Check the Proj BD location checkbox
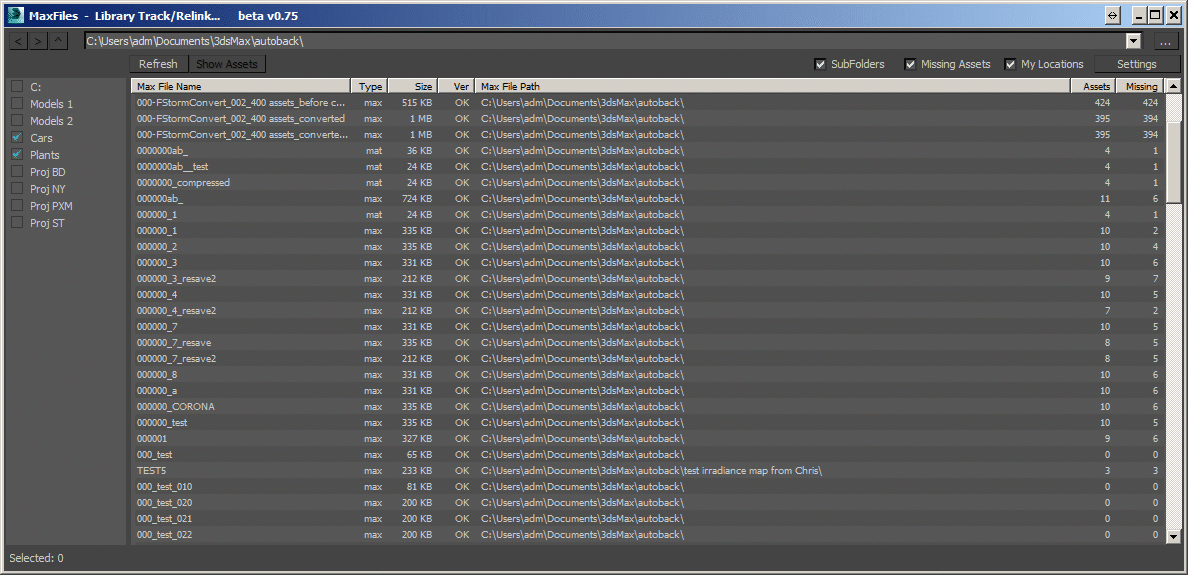This screenshot has width=1188, height=575. (x=17, y=172)
